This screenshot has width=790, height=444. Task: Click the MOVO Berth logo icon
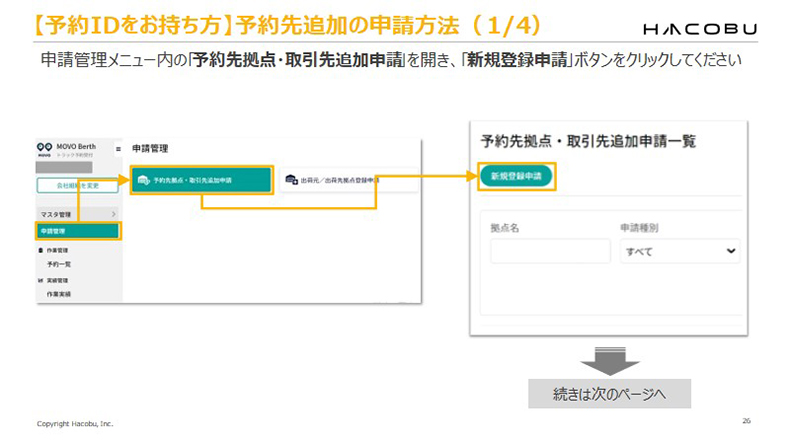43,146
